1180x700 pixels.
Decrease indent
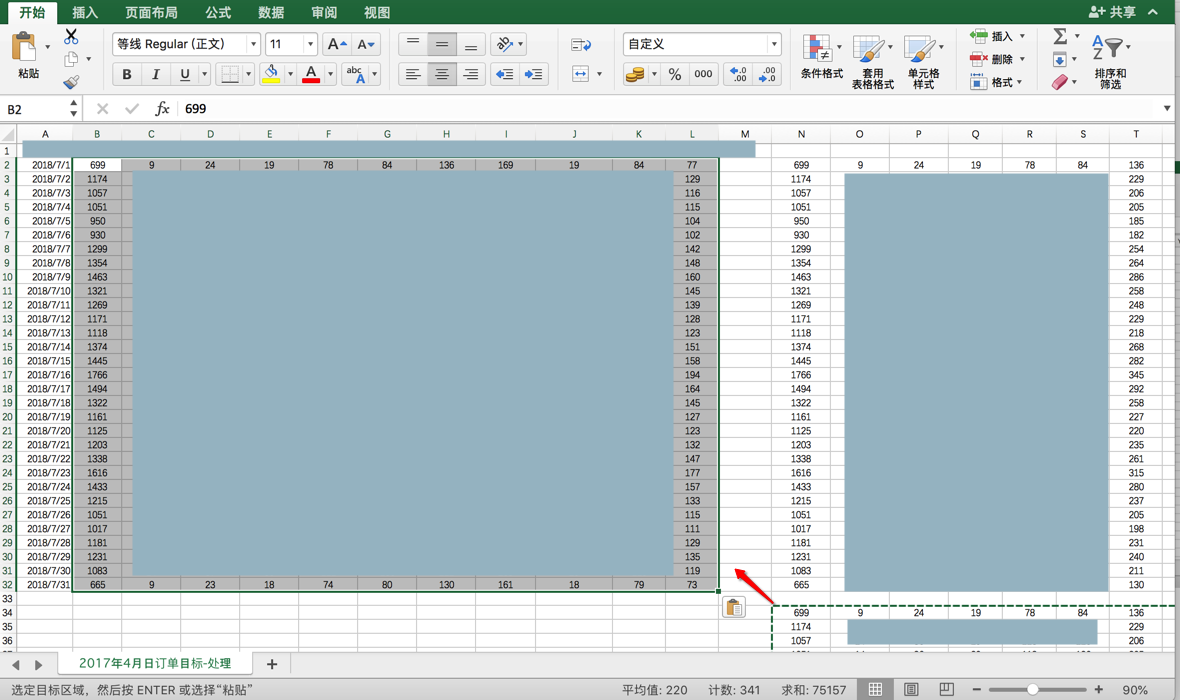[x=504, y=74]
